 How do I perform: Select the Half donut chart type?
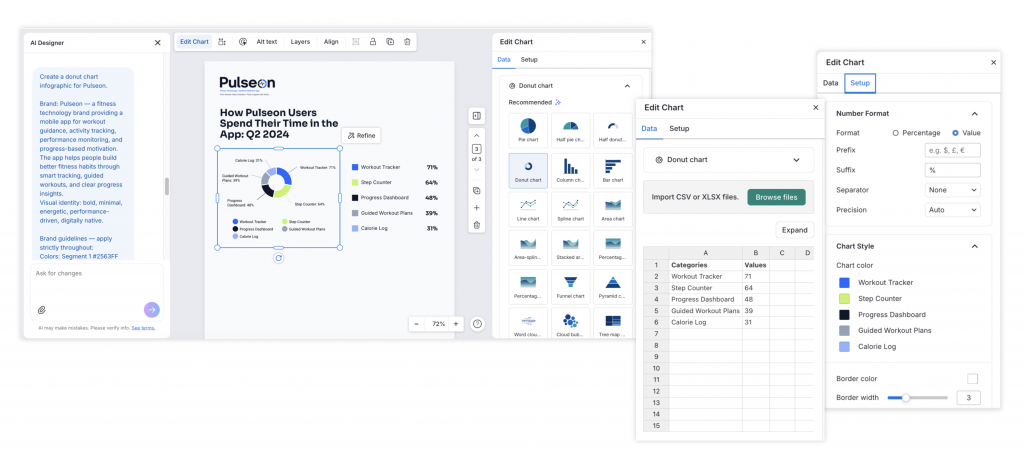tap(613, 130)
